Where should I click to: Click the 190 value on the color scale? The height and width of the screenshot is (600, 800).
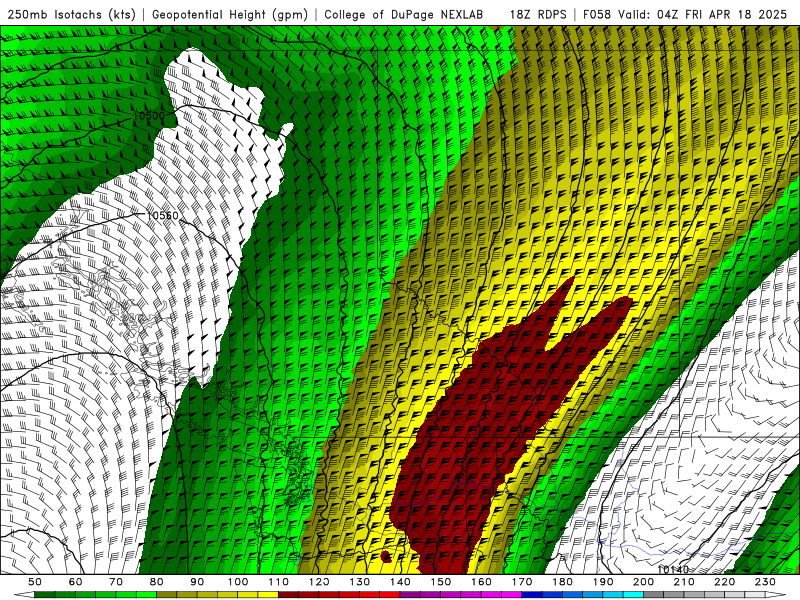tap(603, 582)
